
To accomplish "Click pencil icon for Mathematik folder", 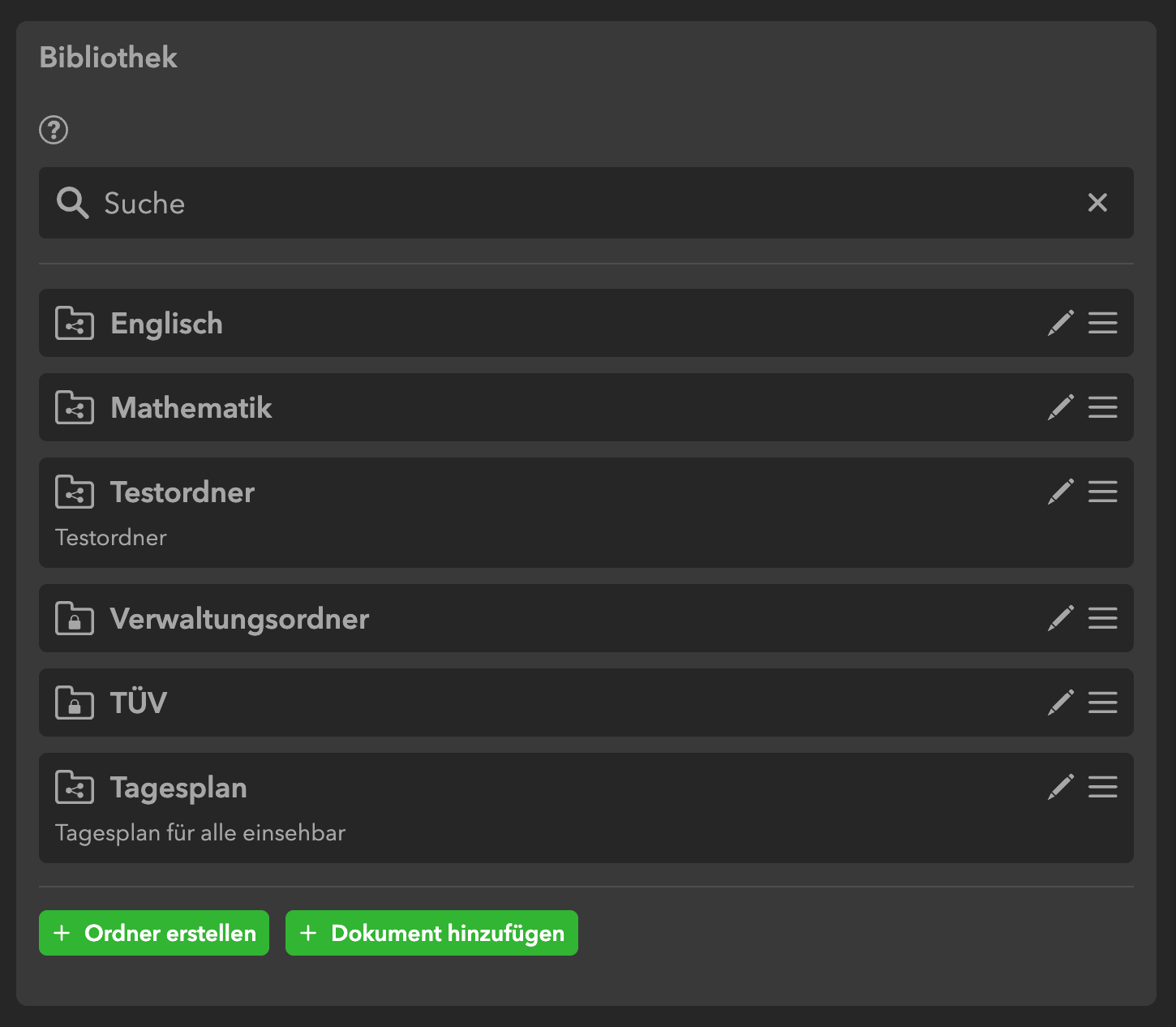I will 1061,407.
